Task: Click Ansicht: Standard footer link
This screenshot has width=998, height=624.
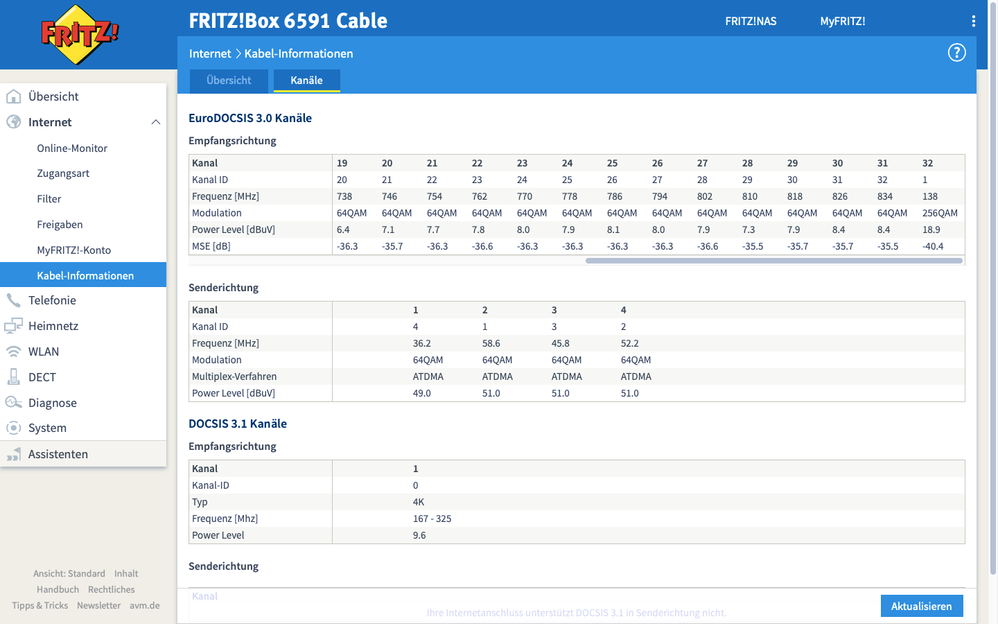Action: pos(69,574)
